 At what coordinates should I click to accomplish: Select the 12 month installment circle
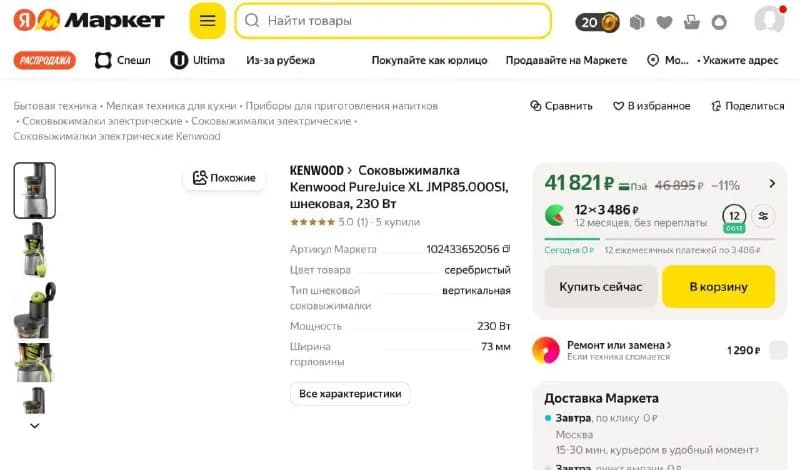click(x=734, y=217)
